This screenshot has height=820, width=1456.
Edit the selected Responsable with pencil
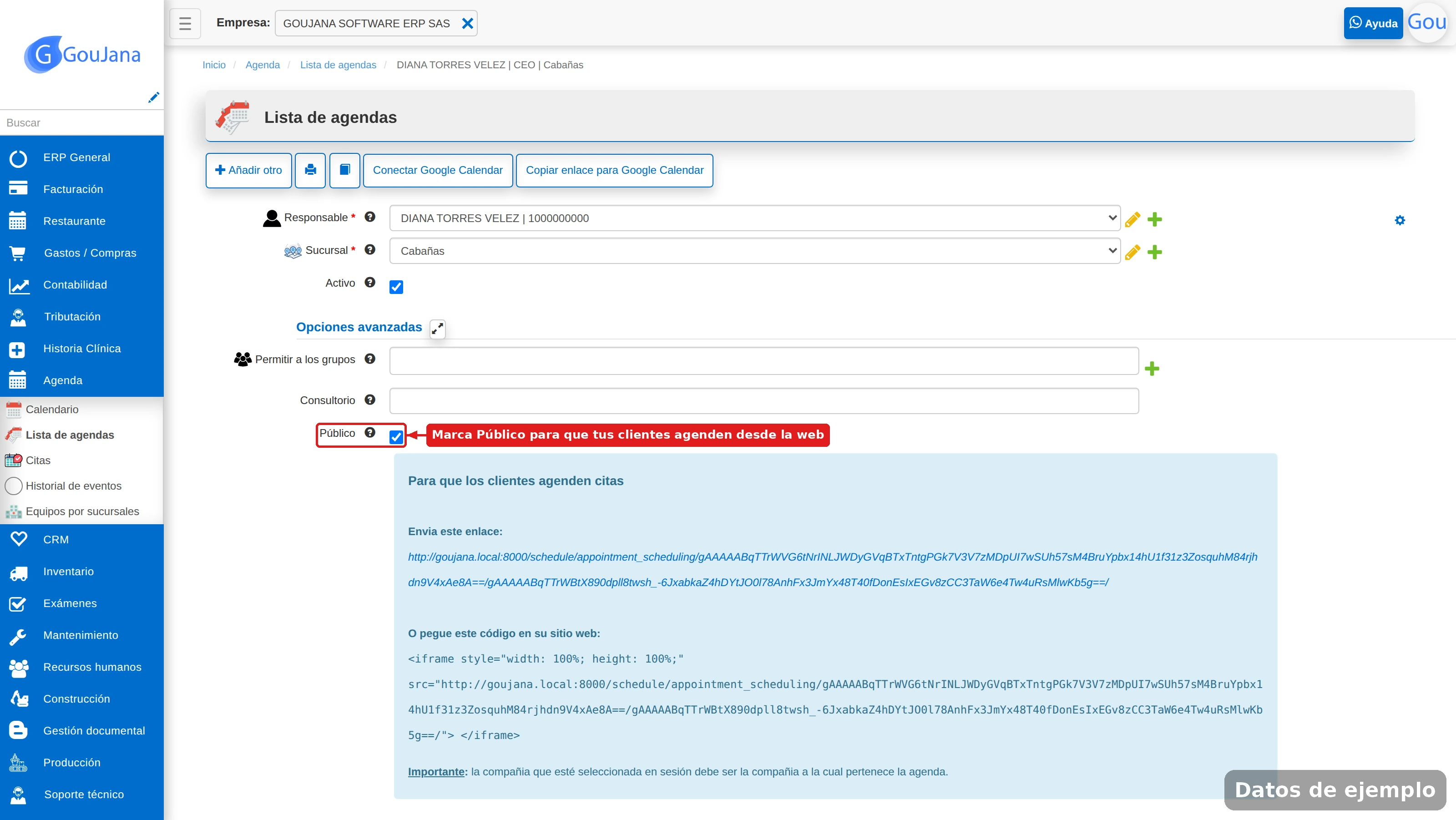click(x=1132, y=219)
